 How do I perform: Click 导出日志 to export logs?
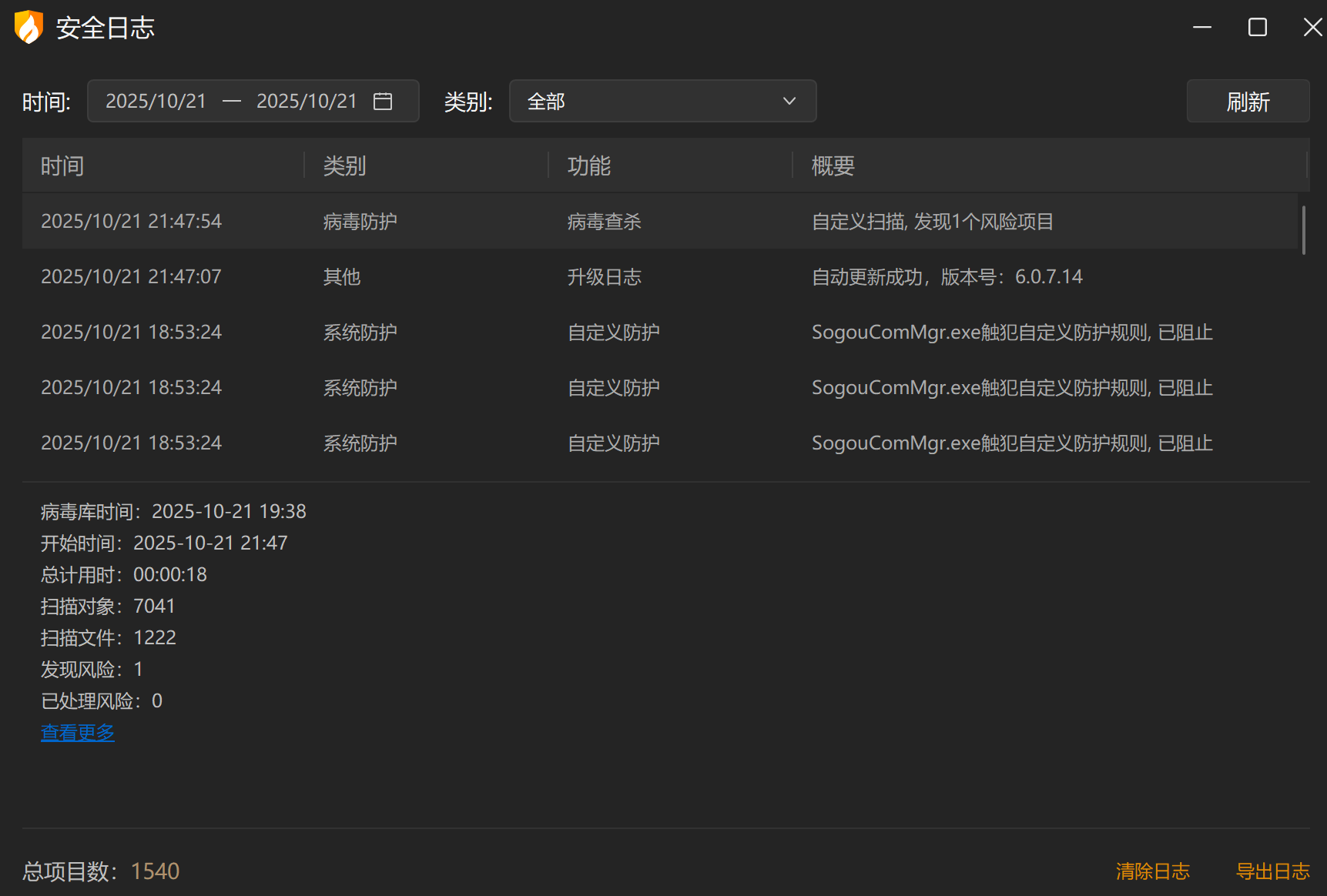click(x=1272, y=871)
